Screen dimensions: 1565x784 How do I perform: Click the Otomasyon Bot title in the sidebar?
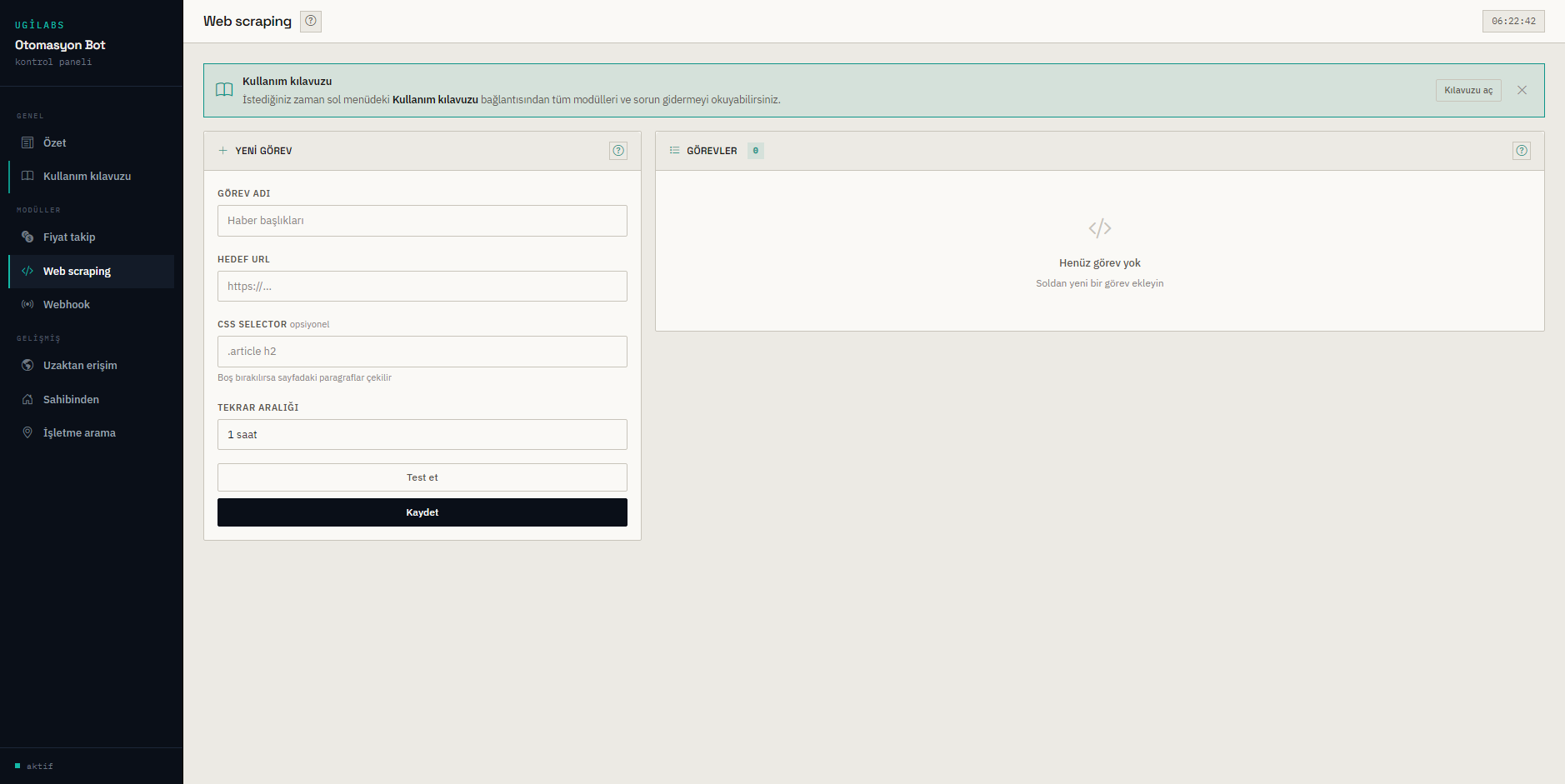(x=60, y=45)
